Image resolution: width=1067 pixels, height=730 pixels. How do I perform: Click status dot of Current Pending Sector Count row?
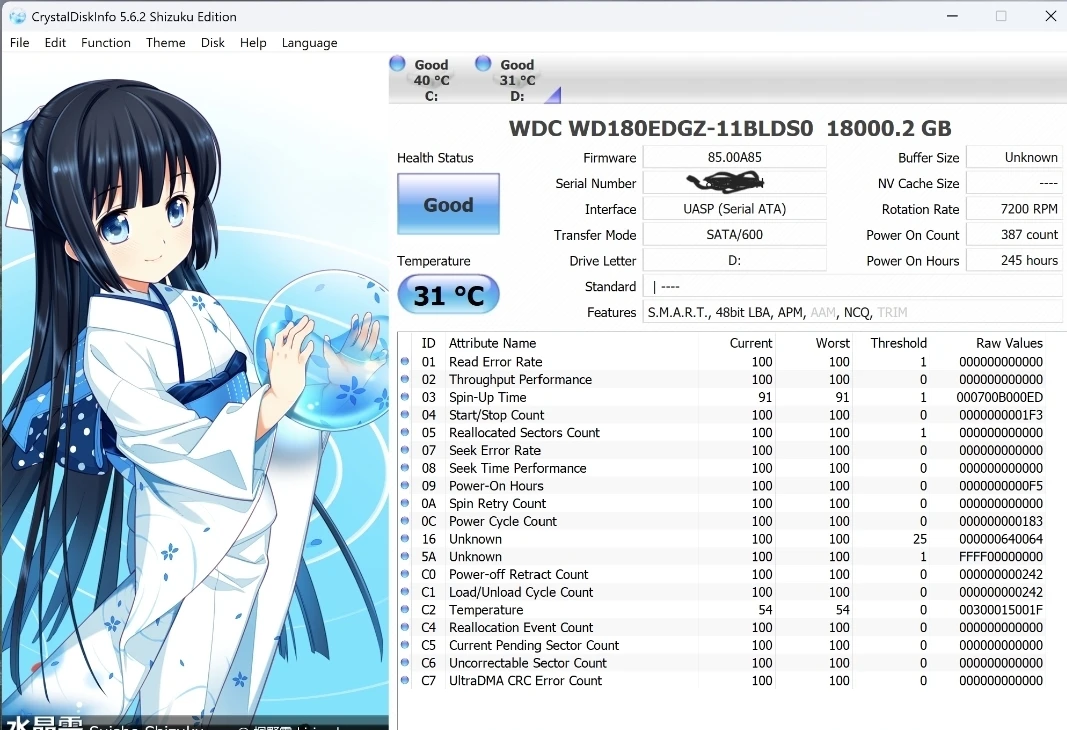406,644
